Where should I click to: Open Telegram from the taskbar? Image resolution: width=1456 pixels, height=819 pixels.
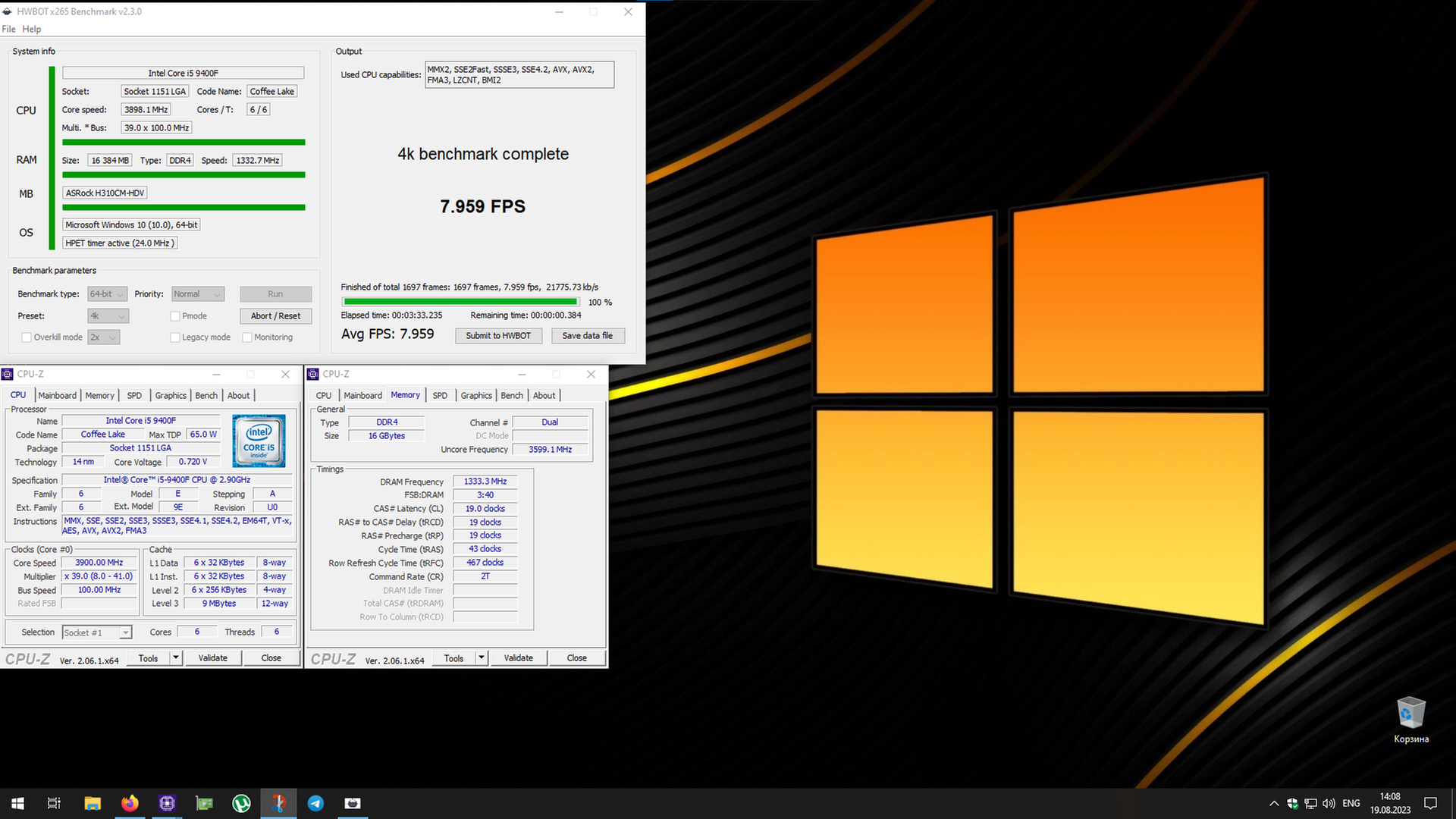(315, 803)
